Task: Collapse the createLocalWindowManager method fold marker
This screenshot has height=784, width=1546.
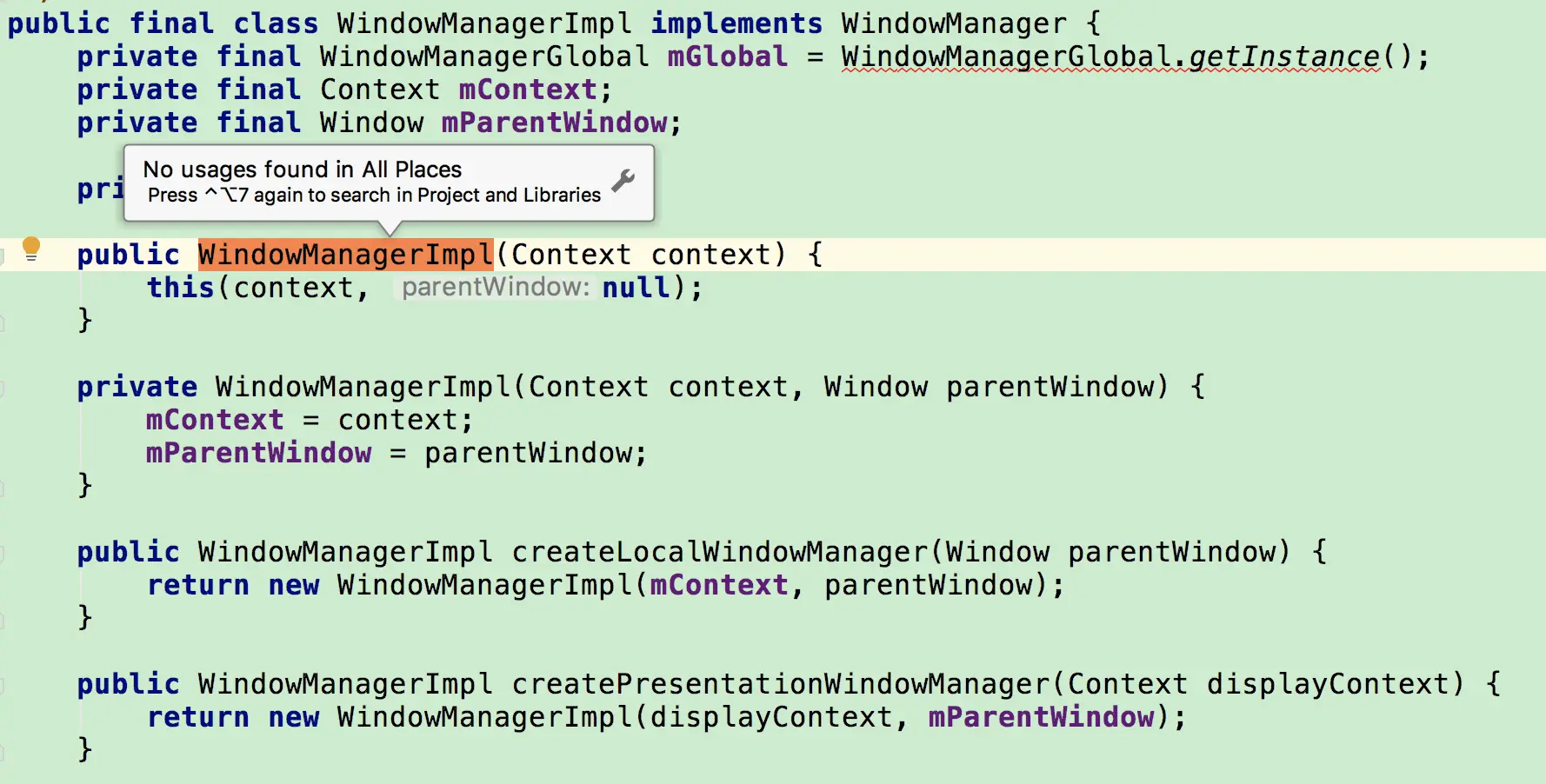Action: 3,552
